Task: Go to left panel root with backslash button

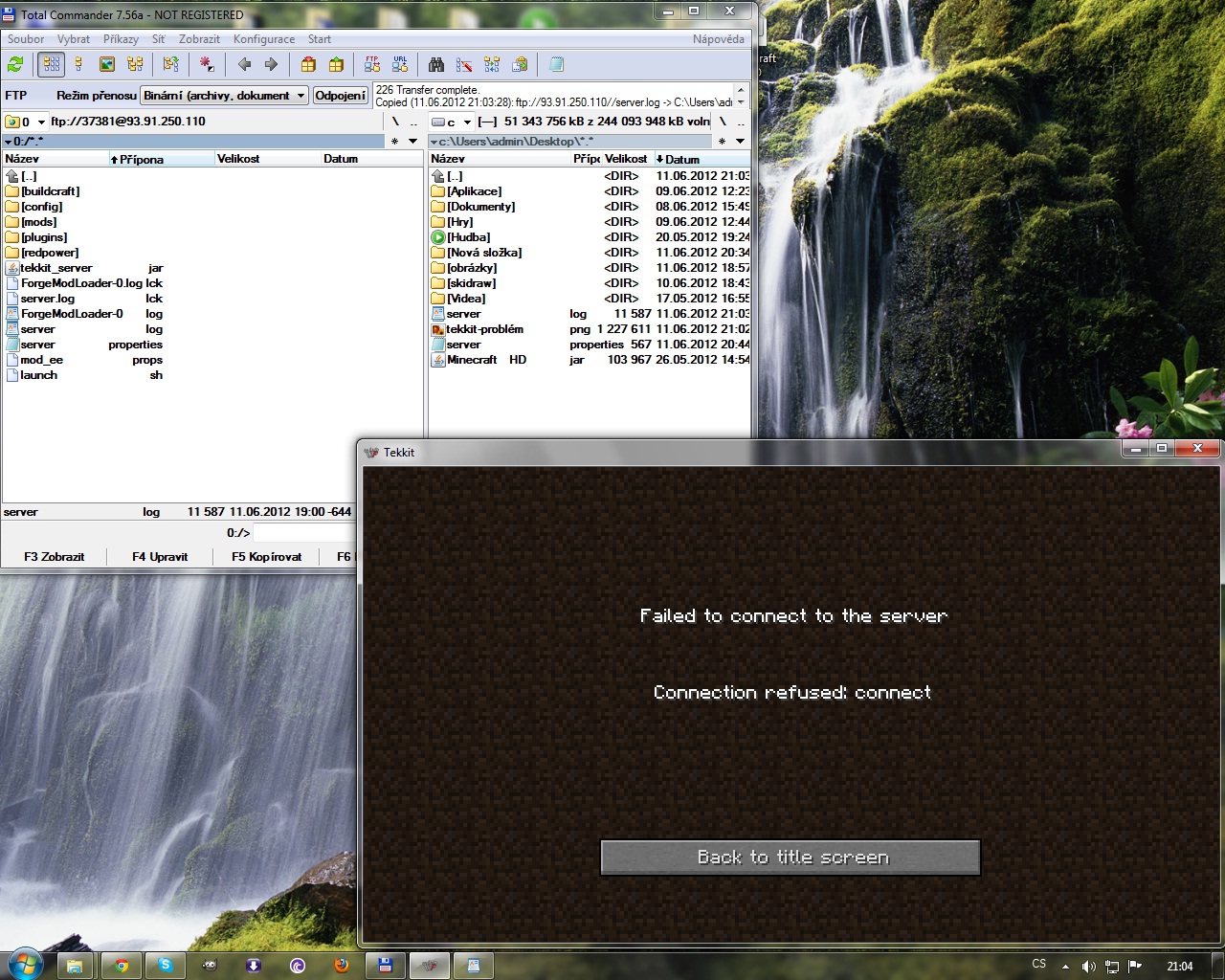Action: (395, 122)
